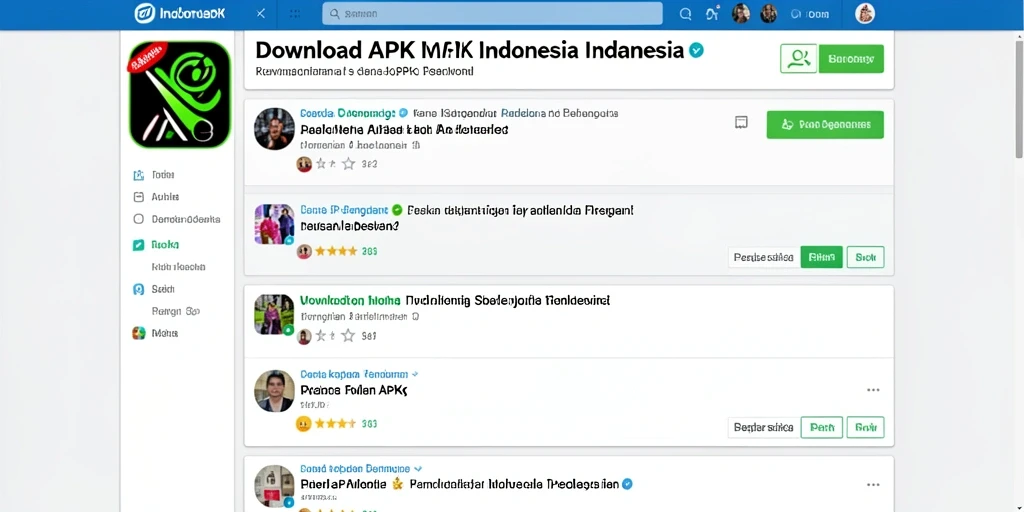The image size is (1024, 512).
Task: Click the green check badge in second post
Action: pyautogui.click(x=396, y=210)
